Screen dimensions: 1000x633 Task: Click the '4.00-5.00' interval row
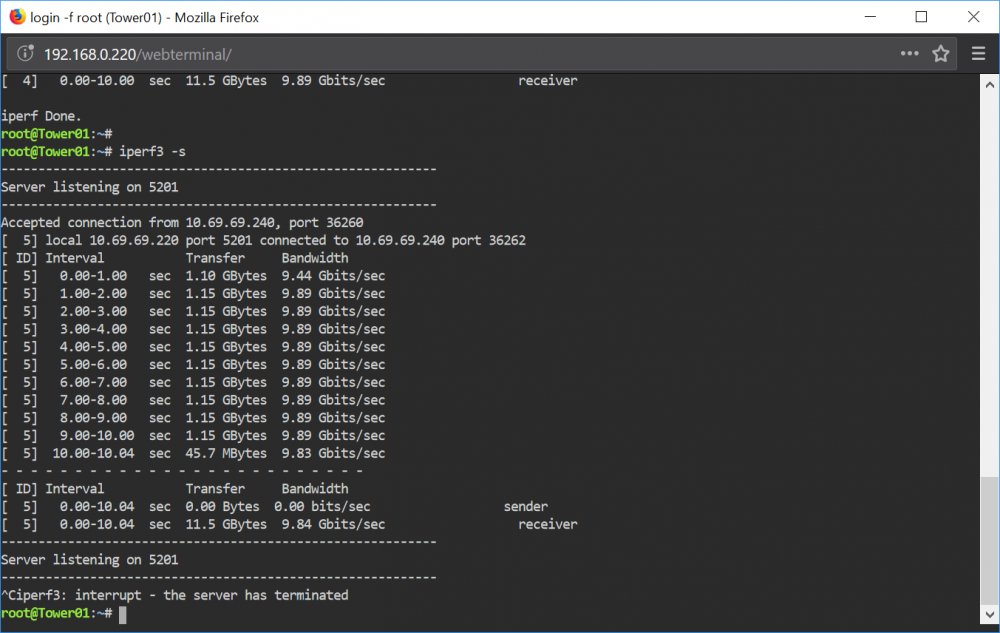click(193, 347)
